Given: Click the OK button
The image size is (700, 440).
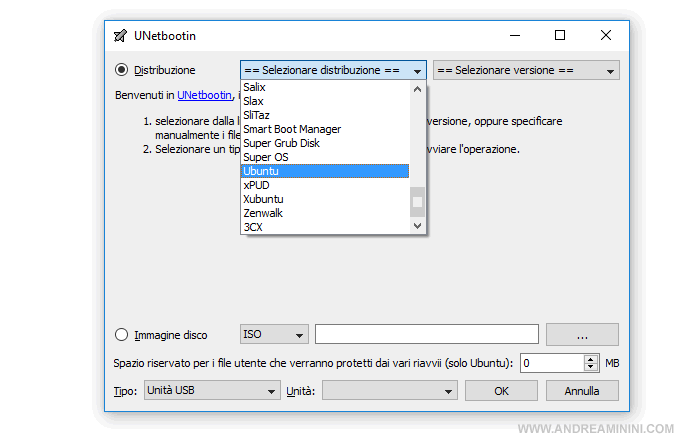Looking at the screenshot, I should [x=501, y=391].
